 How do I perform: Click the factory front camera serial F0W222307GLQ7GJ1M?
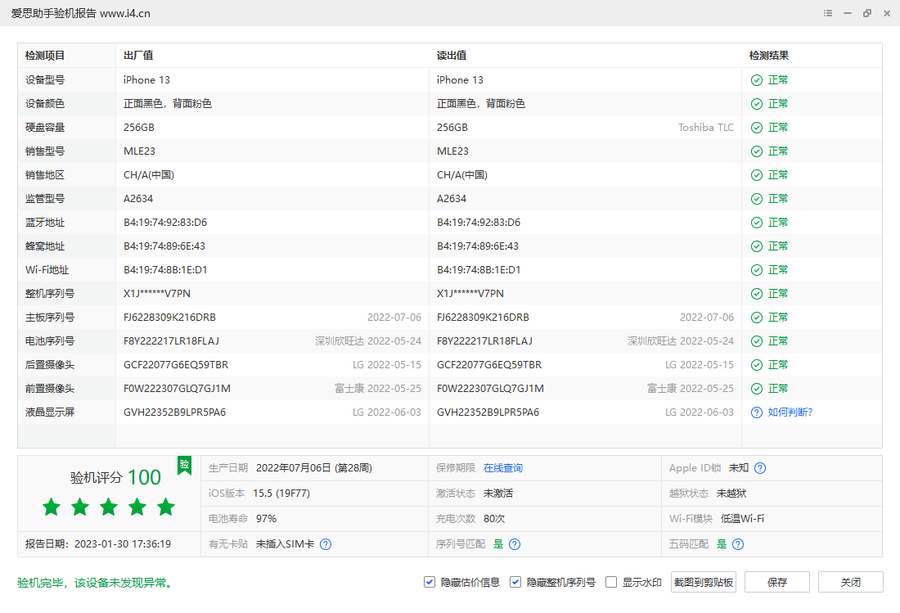point(177,389)
